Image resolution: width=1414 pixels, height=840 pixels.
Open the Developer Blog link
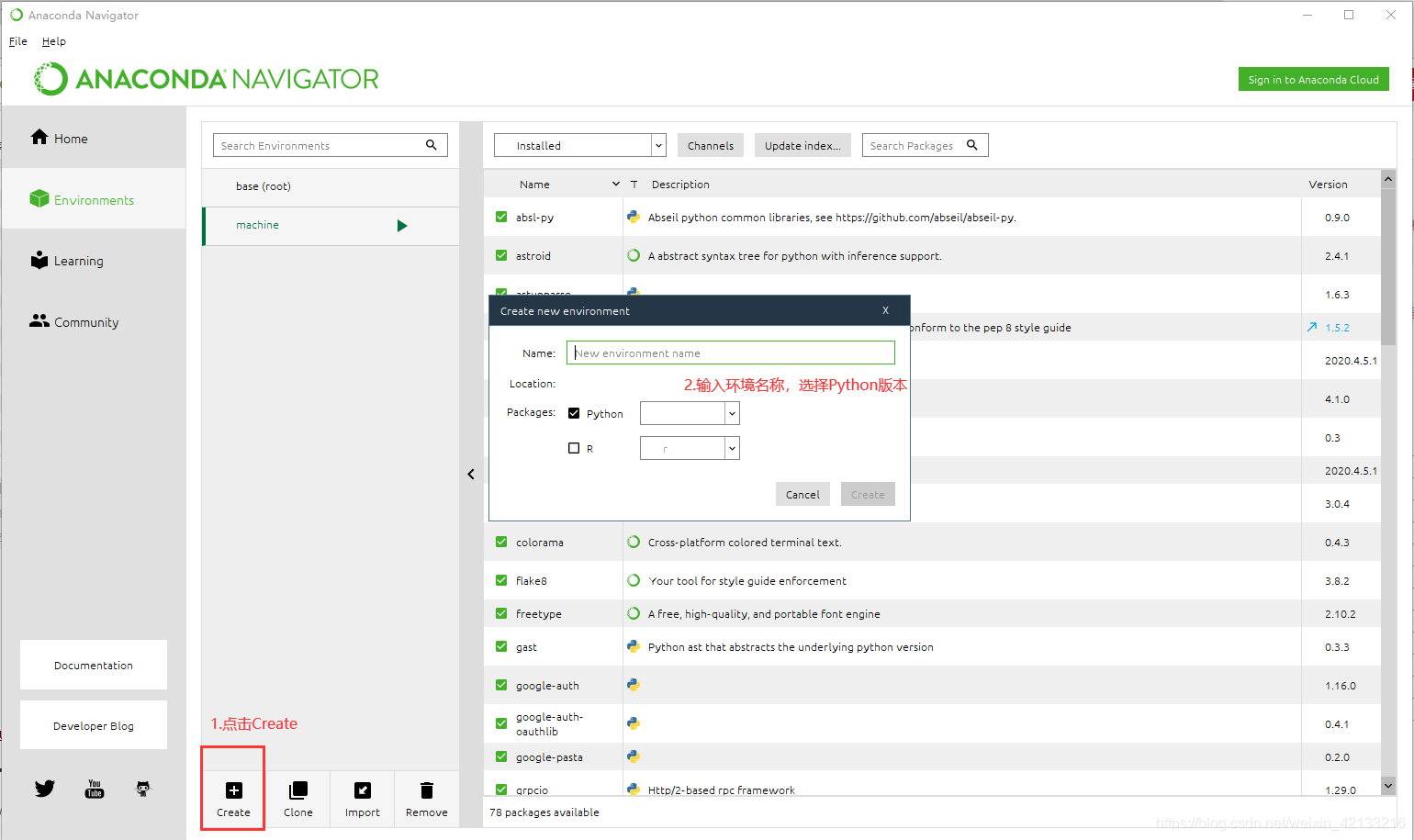[94, 725]
